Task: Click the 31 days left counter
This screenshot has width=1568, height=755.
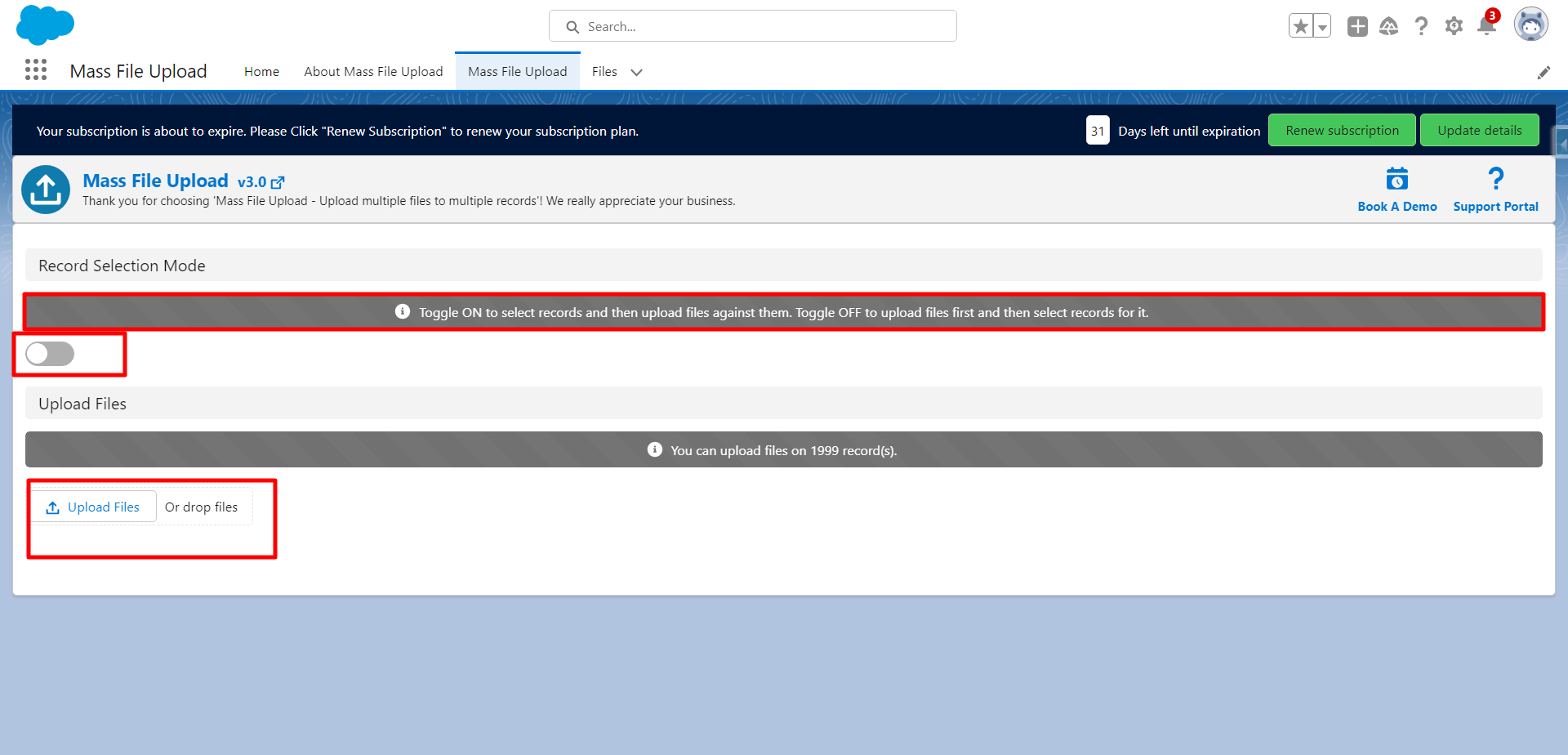Action: (1098, 131)
